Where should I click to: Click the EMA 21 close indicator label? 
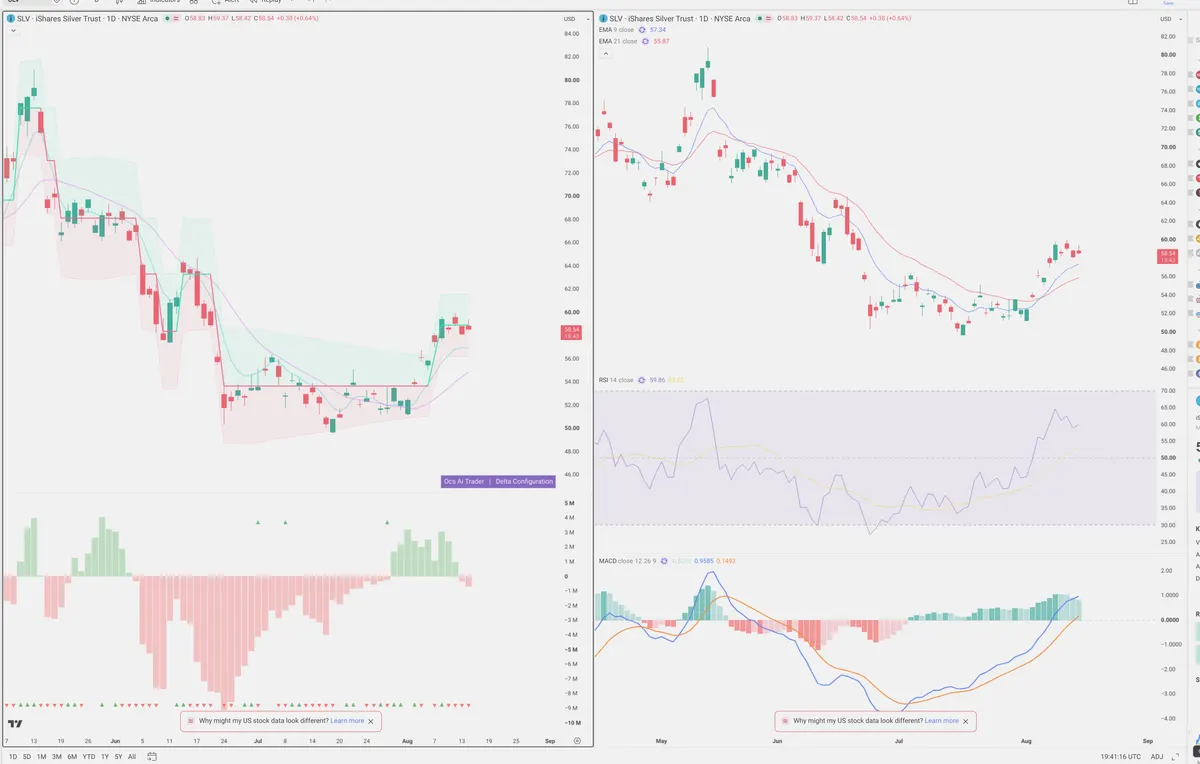(x=618, y=41)
